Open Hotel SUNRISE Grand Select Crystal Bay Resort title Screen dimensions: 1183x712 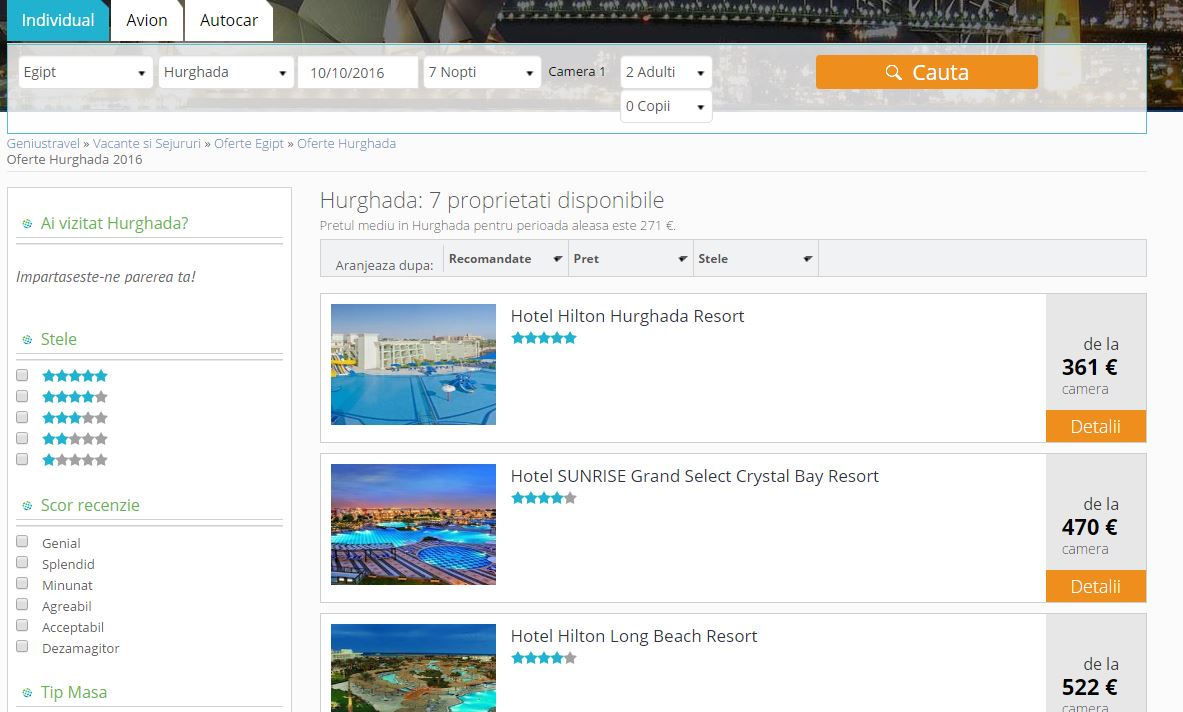click(695, 476)
